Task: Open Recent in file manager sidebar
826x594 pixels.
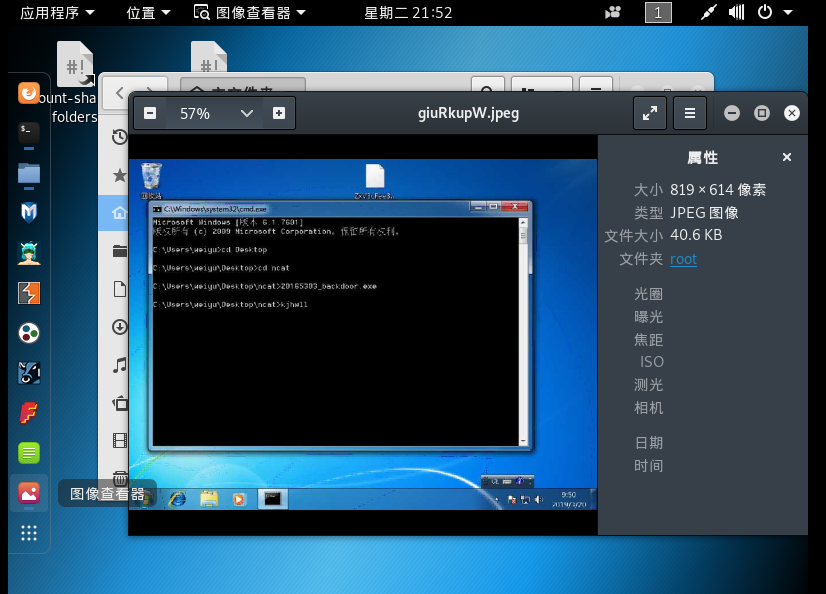Action: pos(120,137)
